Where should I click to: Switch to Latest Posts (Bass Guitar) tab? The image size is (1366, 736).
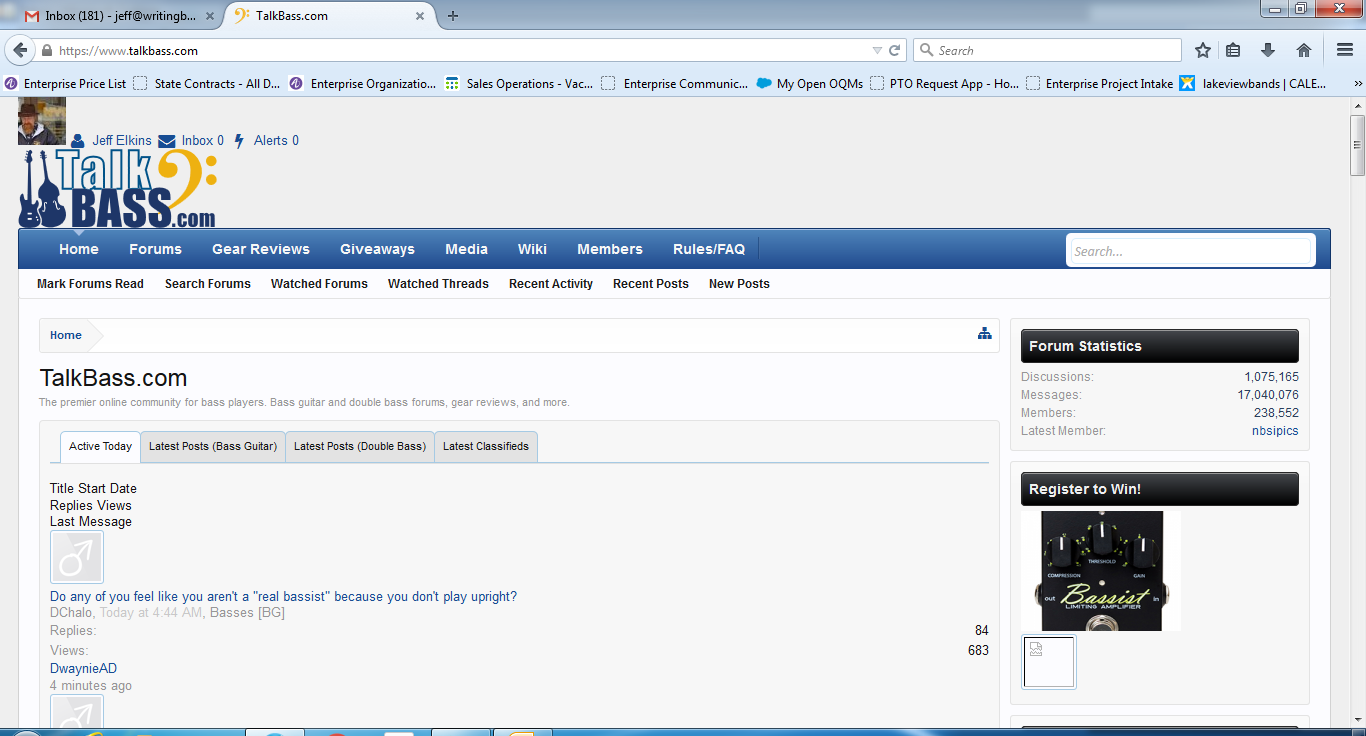[x=213, y=447]
